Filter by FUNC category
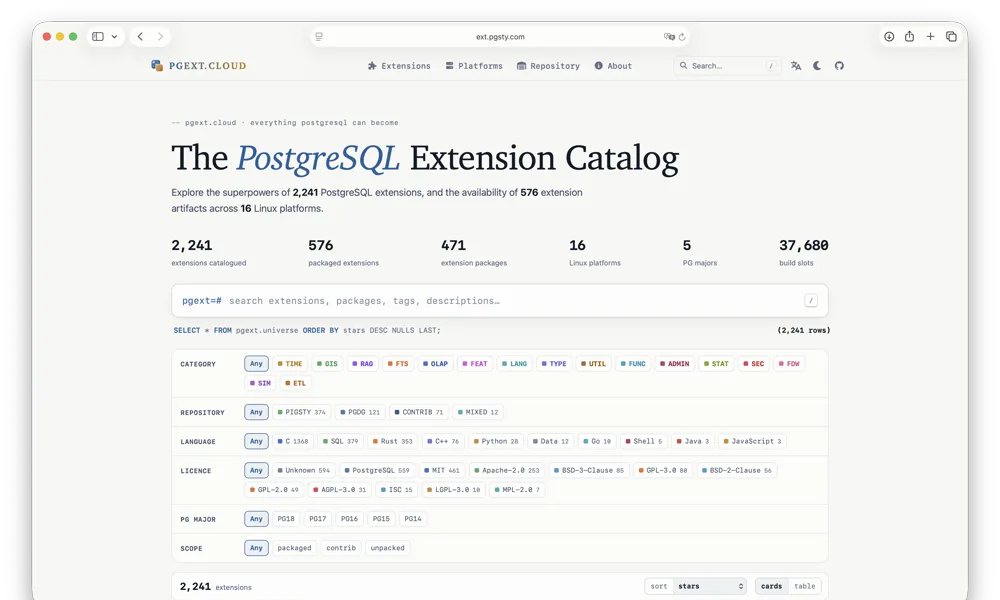 (x=633, y=363)
